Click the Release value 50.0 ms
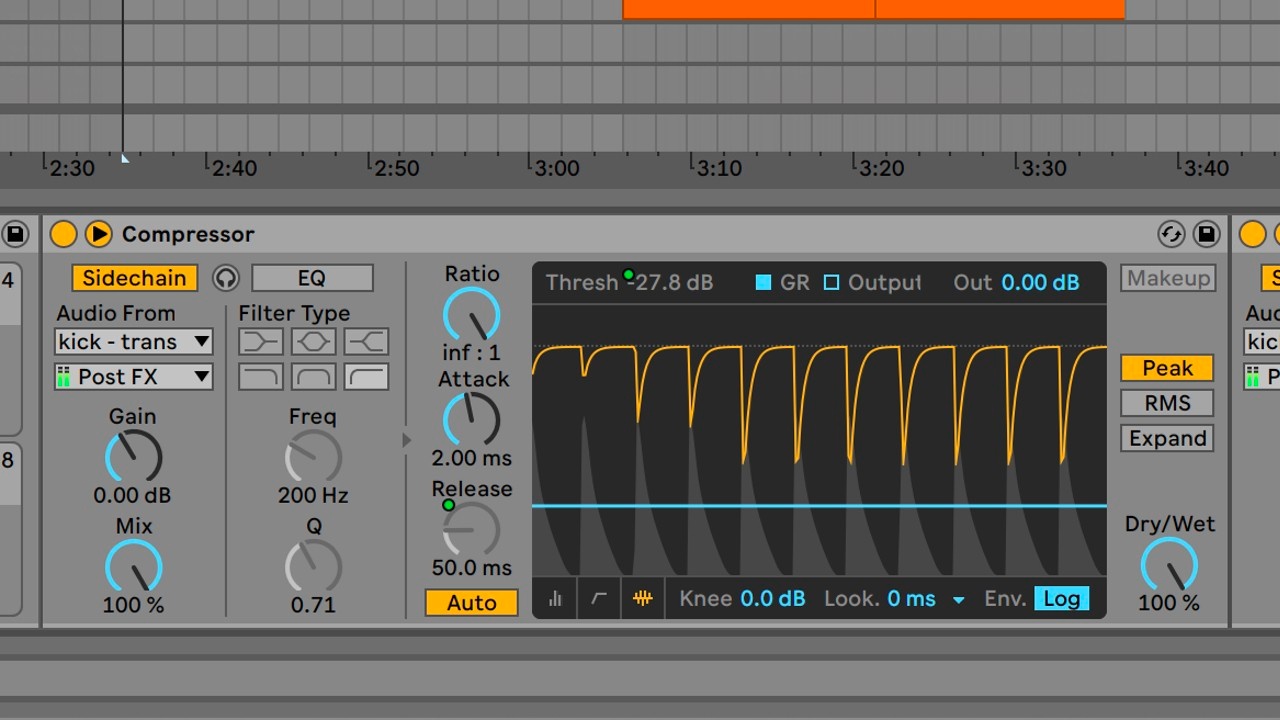Viewport: 1280px width, 720px height. [471, 568]
